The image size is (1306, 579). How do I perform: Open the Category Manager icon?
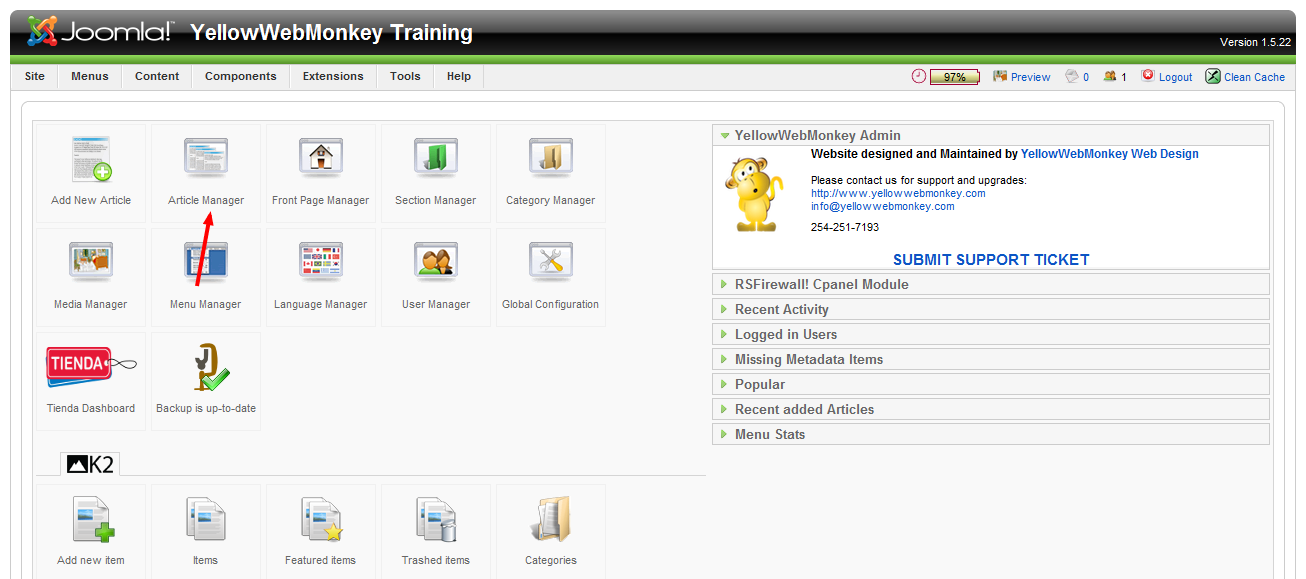tap(551, 160)
